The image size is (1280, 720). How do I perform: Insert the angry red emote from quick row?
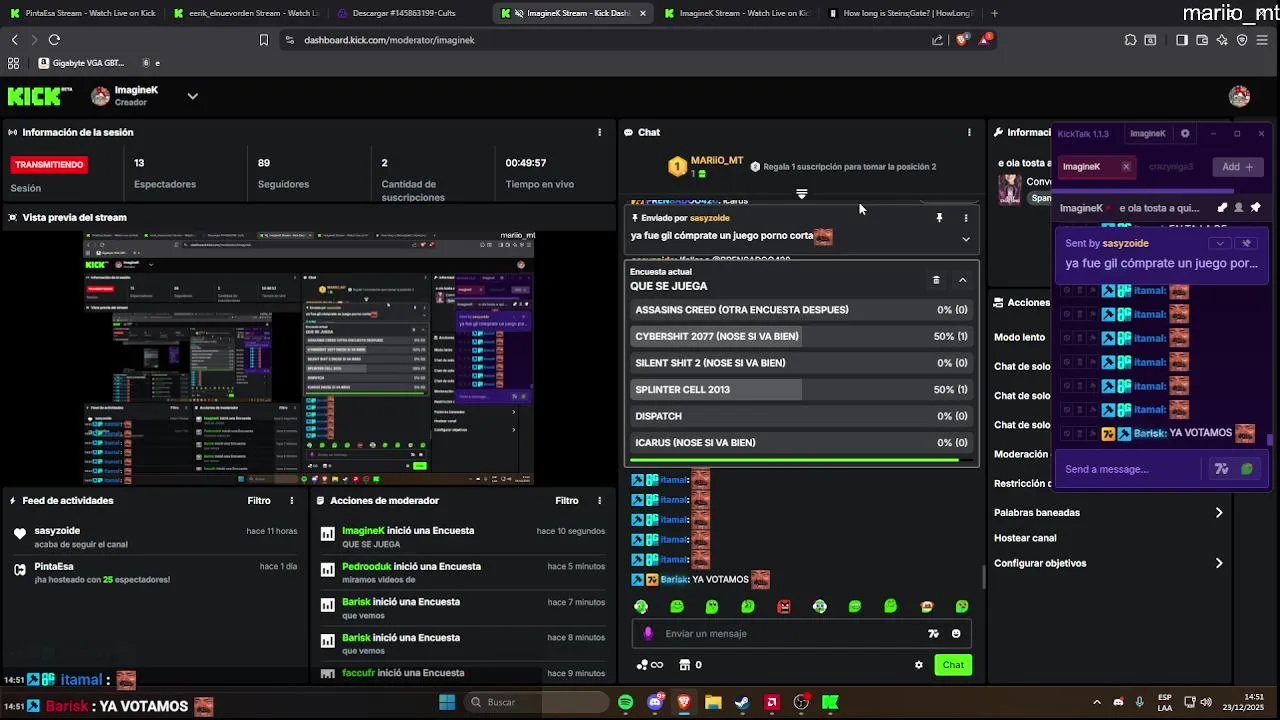pos(784,606)
